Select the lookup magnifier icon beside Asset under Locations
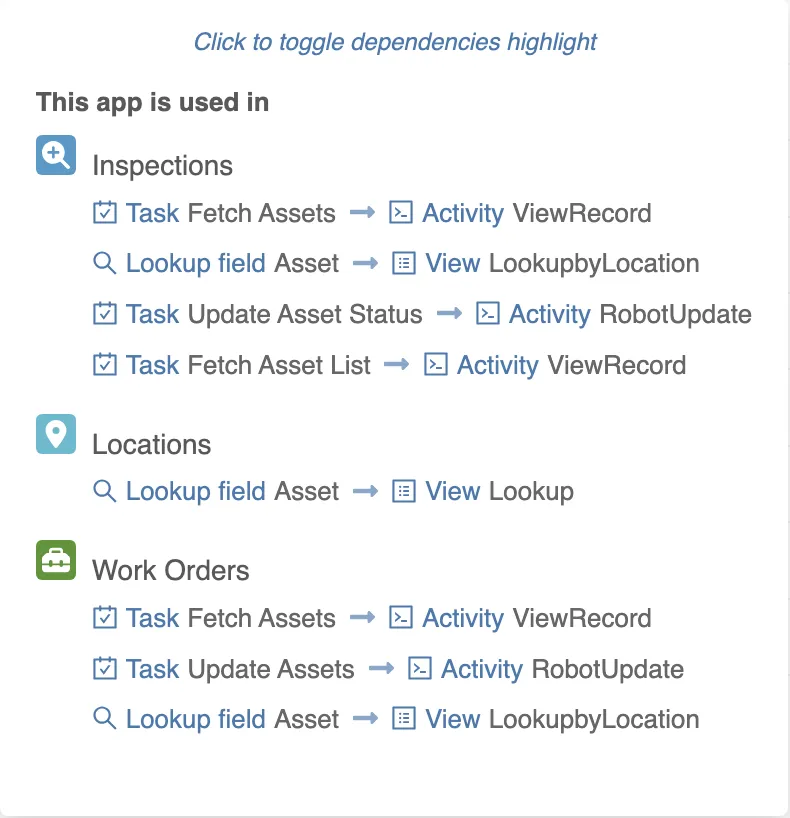790x818 pixels. point(105,491)
